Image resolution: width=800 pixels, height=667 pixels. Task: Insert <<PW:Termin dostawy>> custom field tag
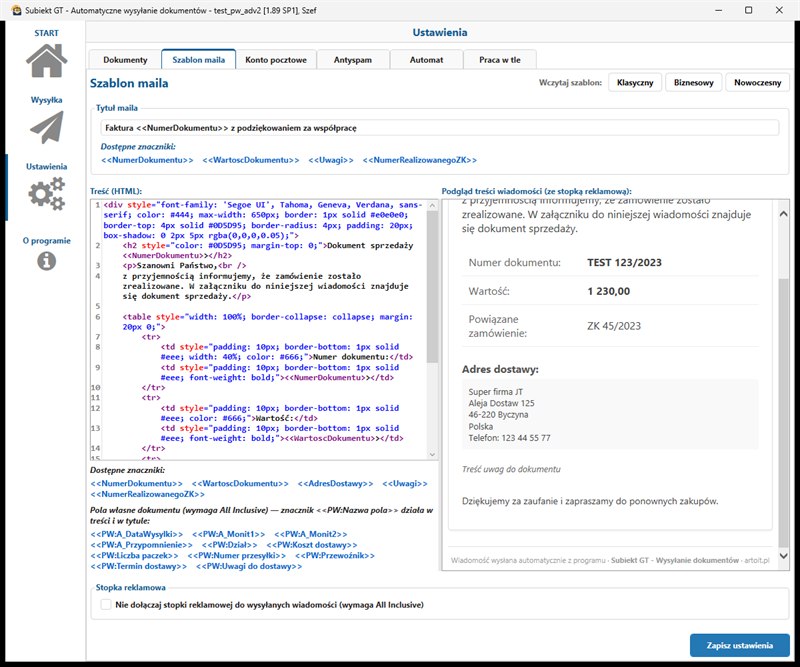[138, 566]
